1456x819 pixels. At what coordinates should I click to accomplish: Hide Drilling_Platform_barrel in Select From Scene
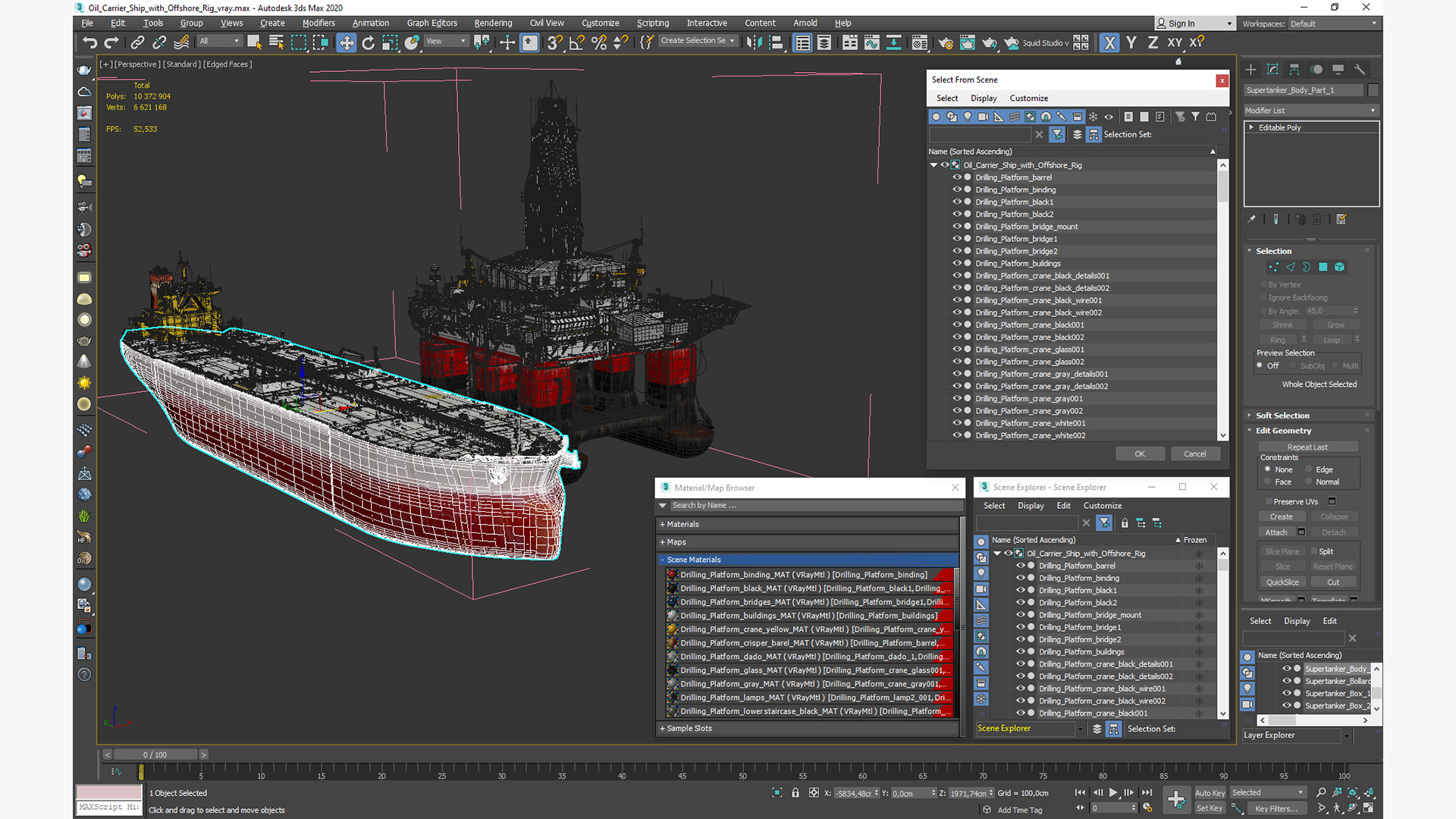[x=956, y=177]
